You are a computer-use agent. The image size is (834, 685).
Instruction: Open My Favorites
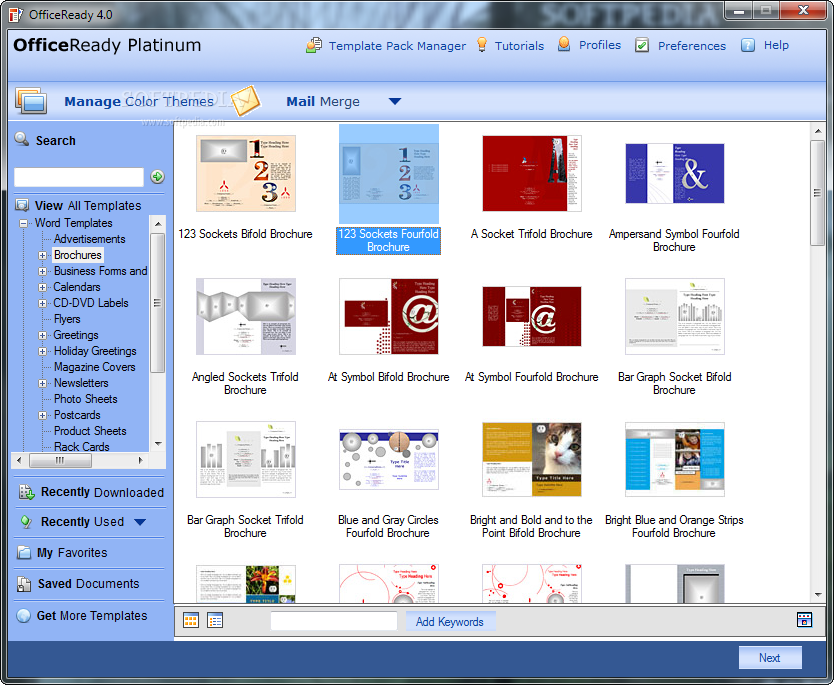72,553
